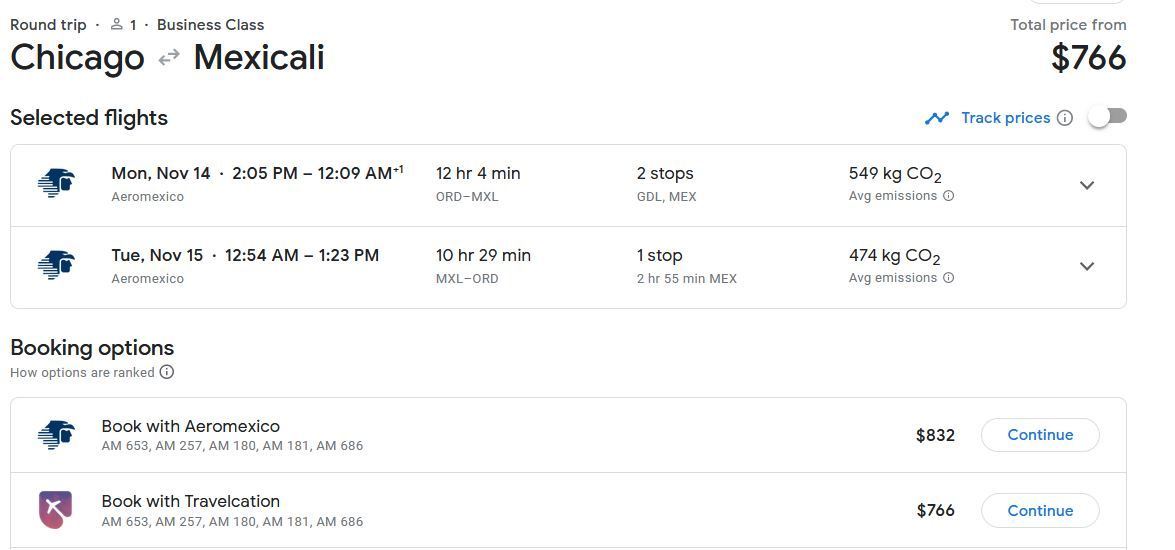Viewport: 1175px width, 550px height.
Task: Click the passenger count icon
Action: 116,25
